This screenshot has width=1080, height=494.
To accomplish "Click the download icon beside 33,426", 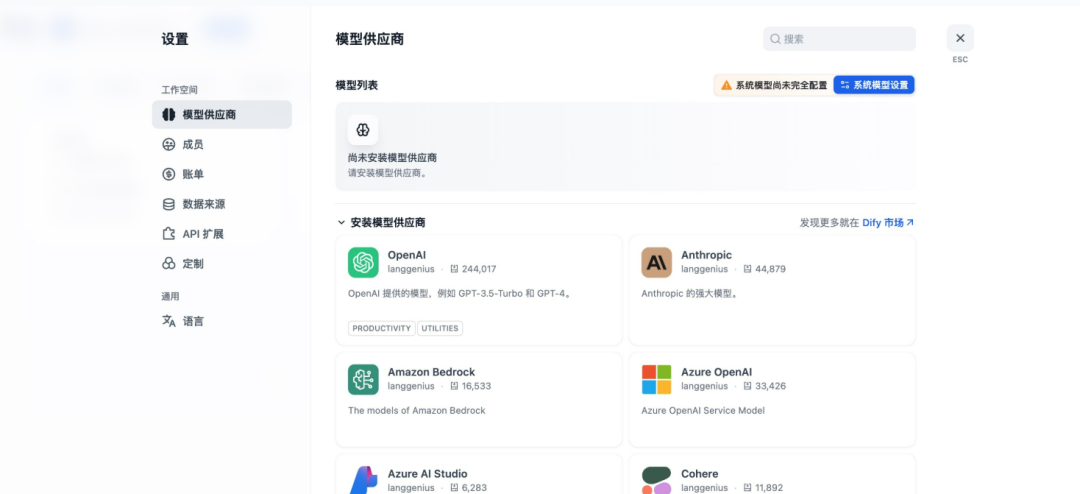I will (748, 387).
